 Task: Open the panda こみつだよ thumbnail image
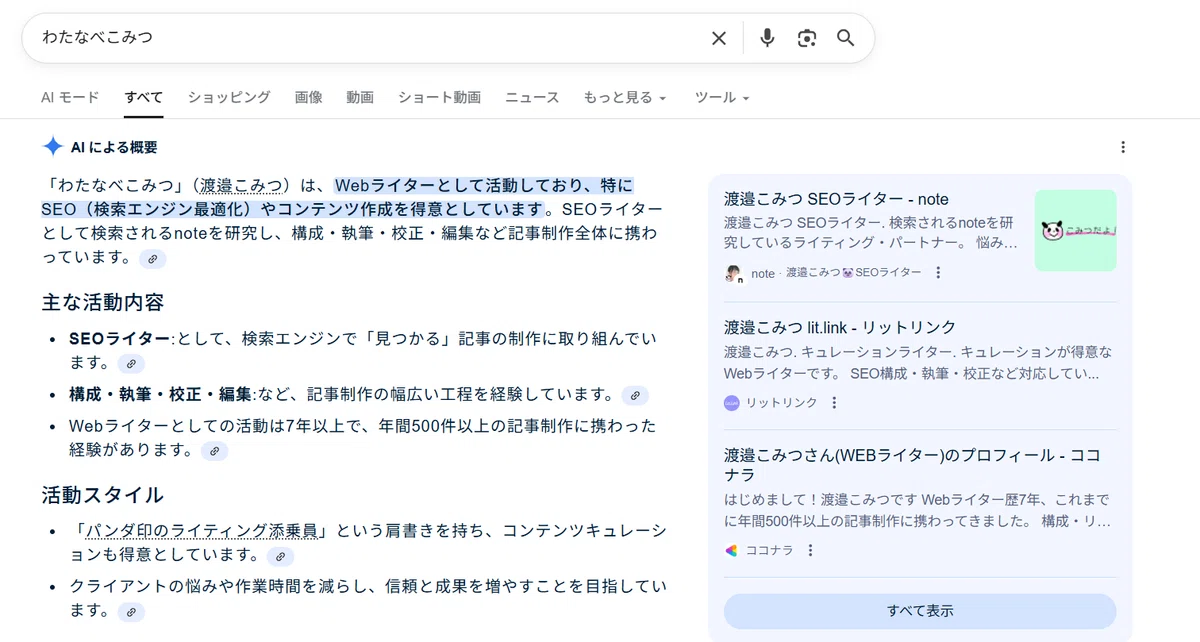[x=1076, y=230]
